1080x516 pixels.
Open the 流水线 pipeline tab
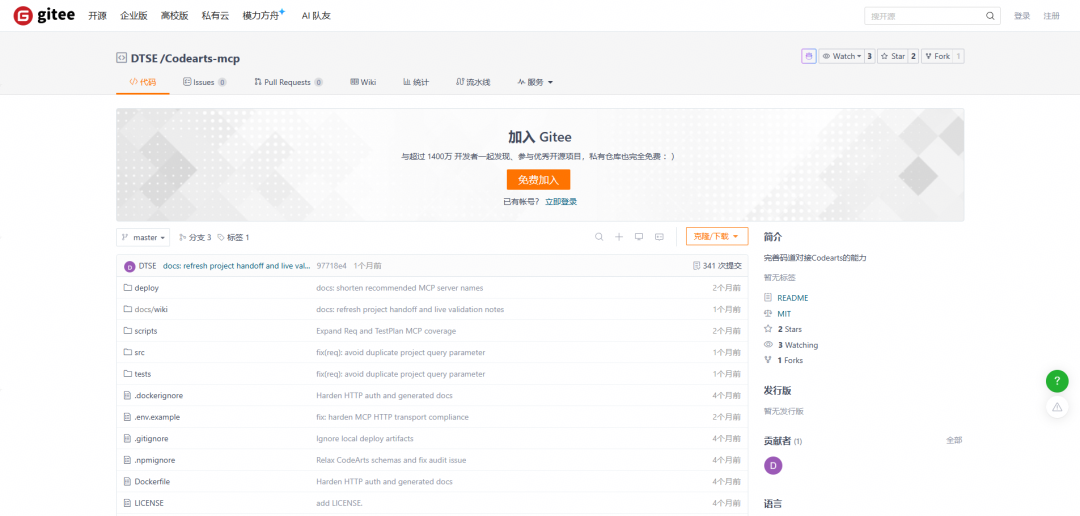(x=473, y=82)
